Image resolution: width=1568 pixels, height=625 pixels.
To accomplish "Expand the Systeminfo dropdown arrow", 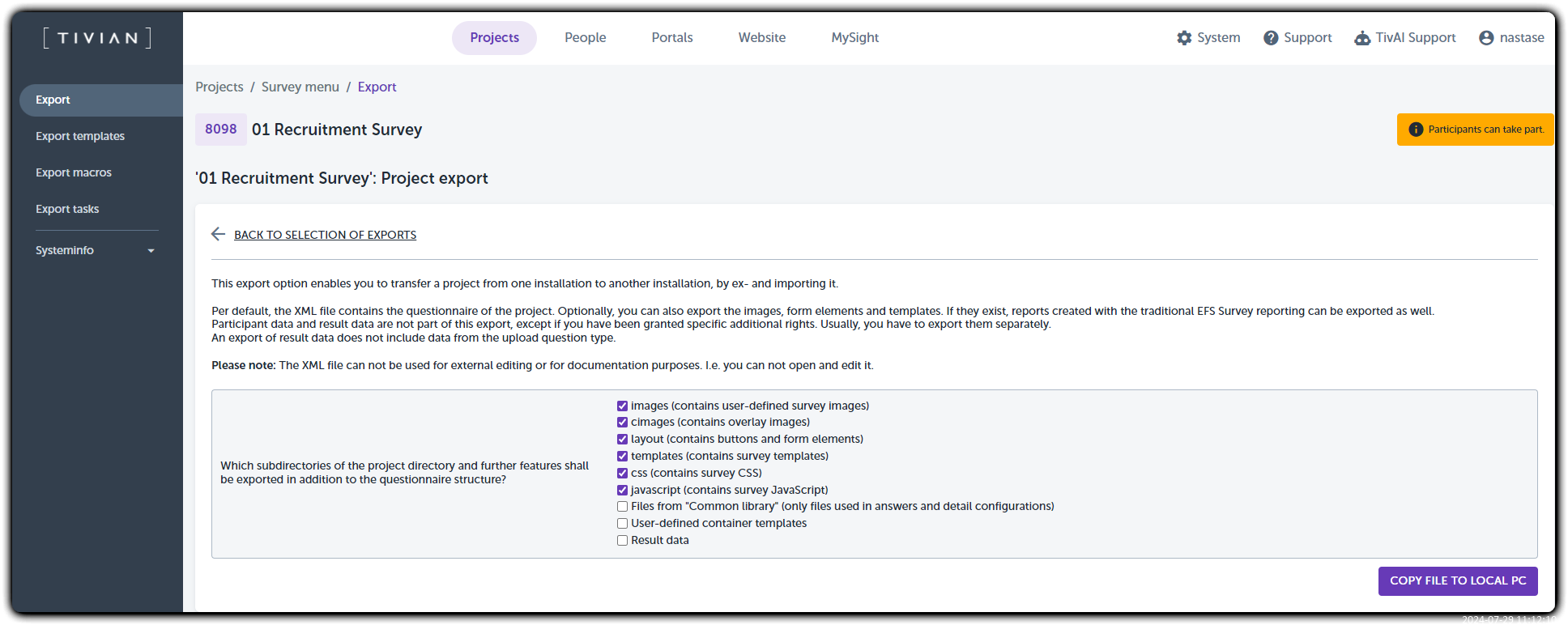I will [x=151, y=251].
